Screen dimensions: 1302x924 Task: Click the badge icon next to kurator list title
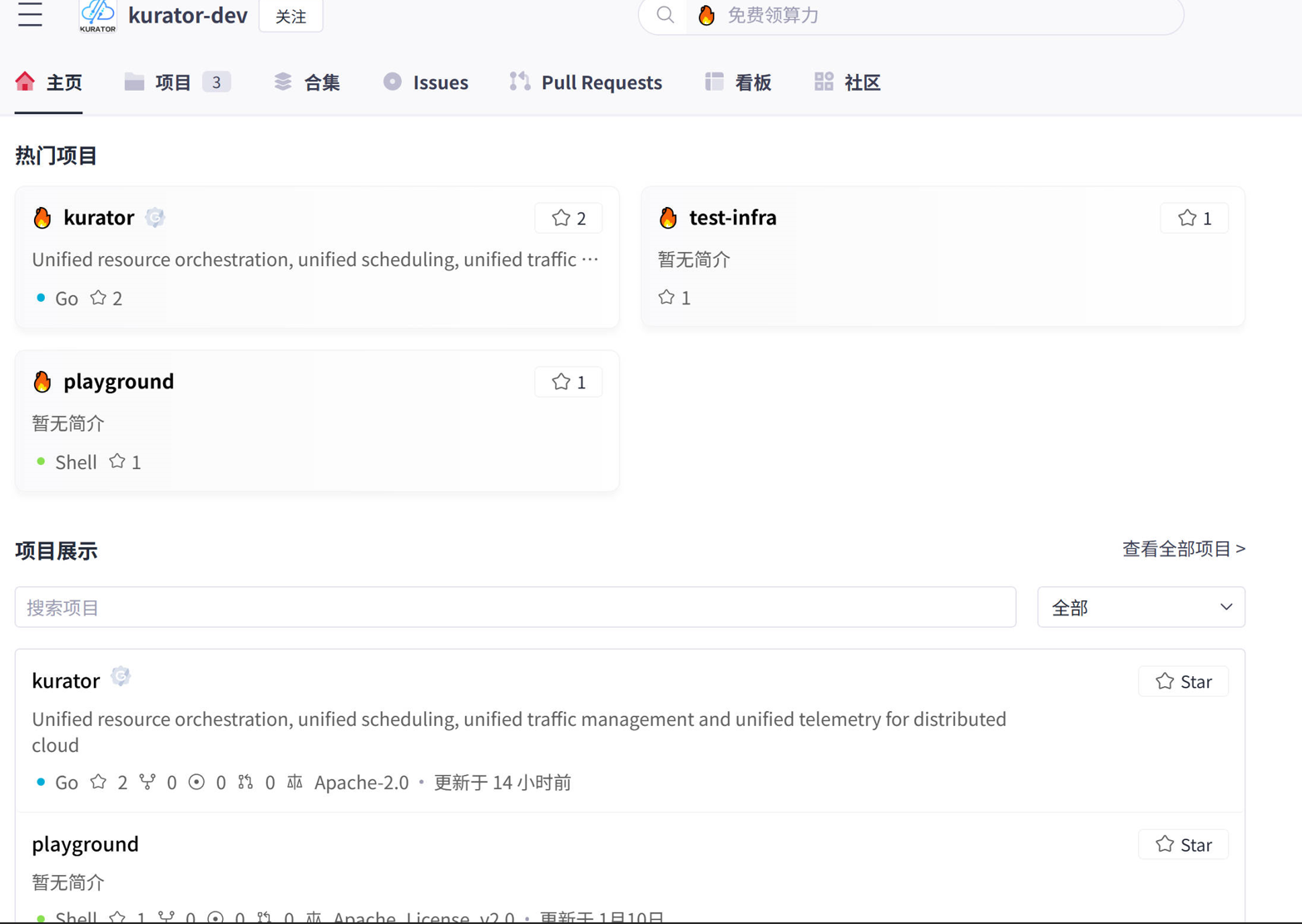click(x=121, y=676)
